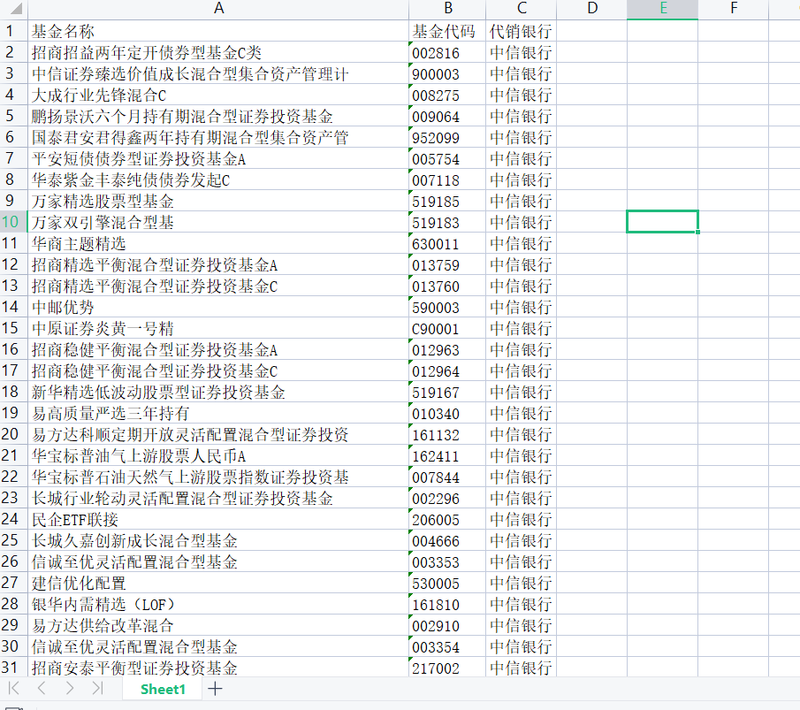This screenshot has width=800, height=710.
Task: Select cell 长城久嘉创新成长混合型基金
Action: pyautogui.click(x=218, y=540)
